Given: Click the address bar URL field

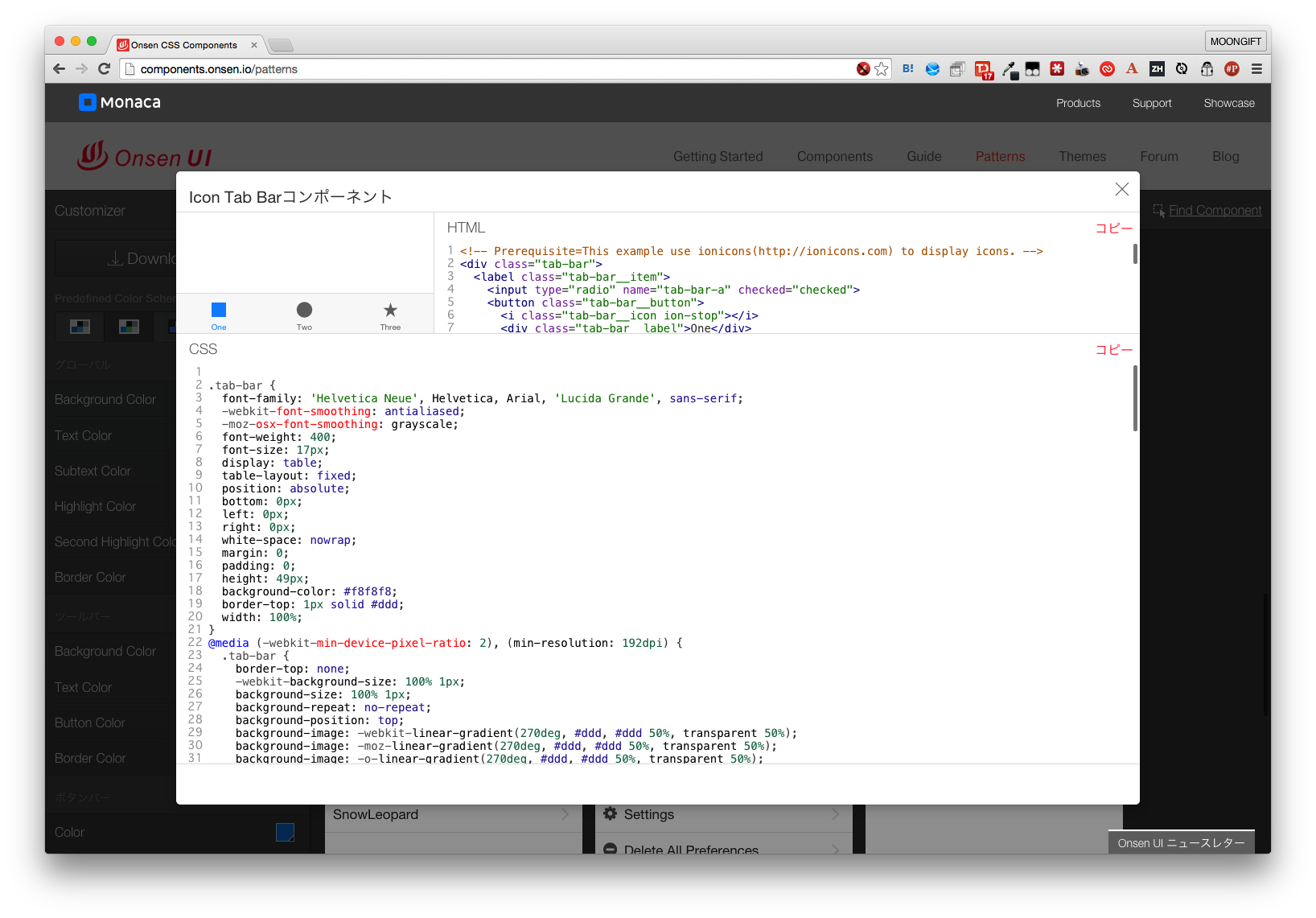Looking at the screenshot, I should 483,69.
